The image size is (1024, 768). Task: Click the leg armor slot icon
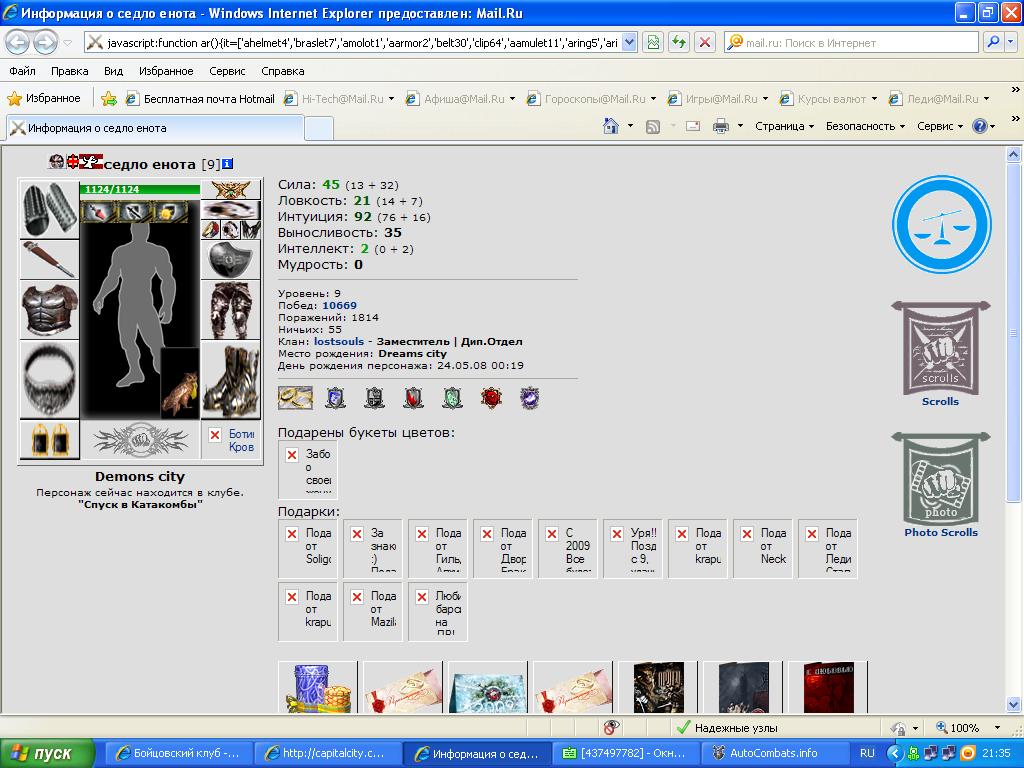(x=231, y=310)
